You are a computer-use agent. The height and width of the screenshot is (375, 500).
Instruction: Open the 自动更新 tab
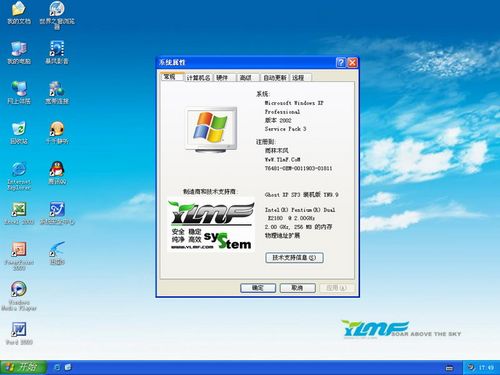click(275, 78)
